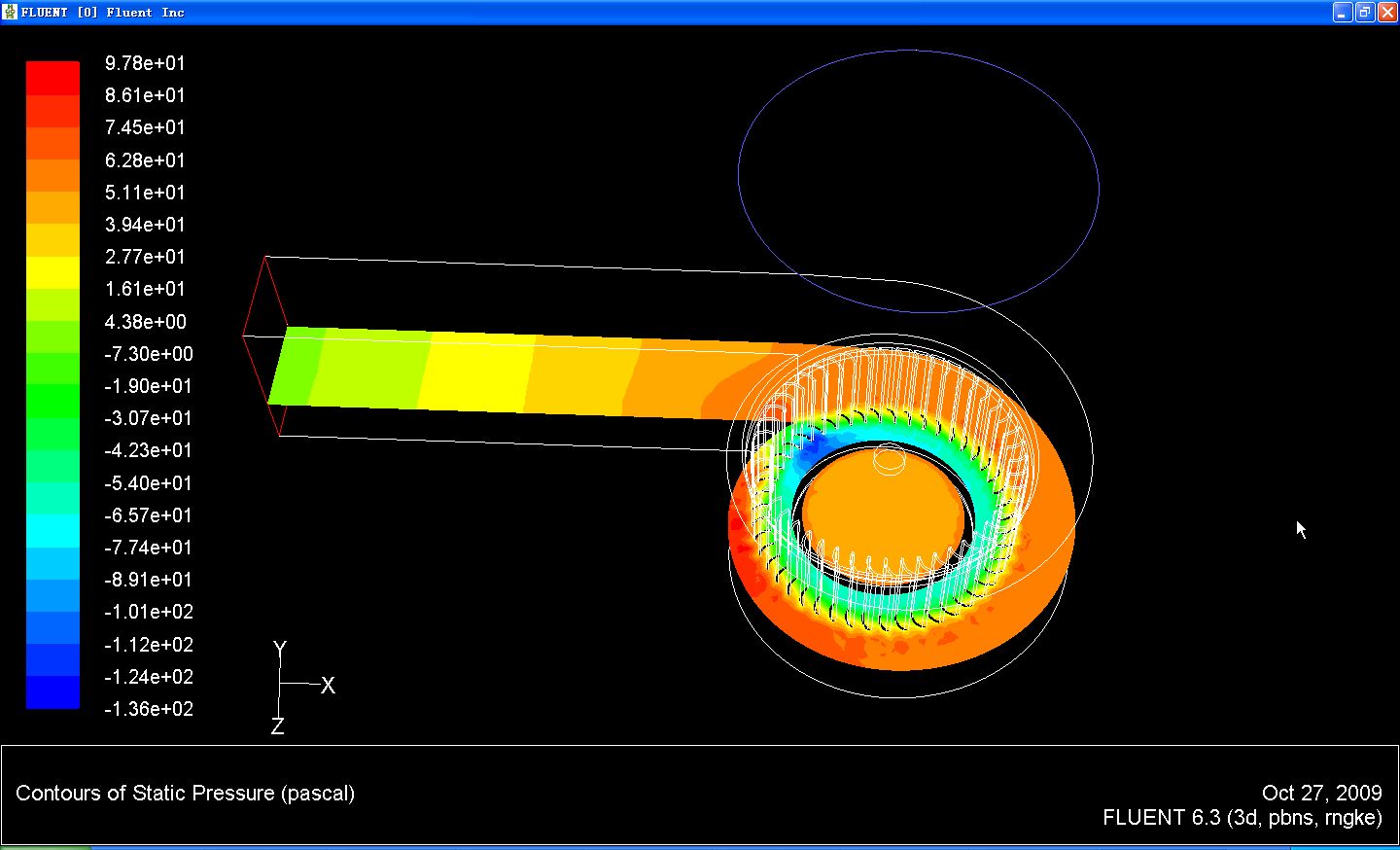1400x850 pixels.
Task: Click the -1.36e+02 minimum legend value
Action: pyautogui.click(x=149, y=709)
